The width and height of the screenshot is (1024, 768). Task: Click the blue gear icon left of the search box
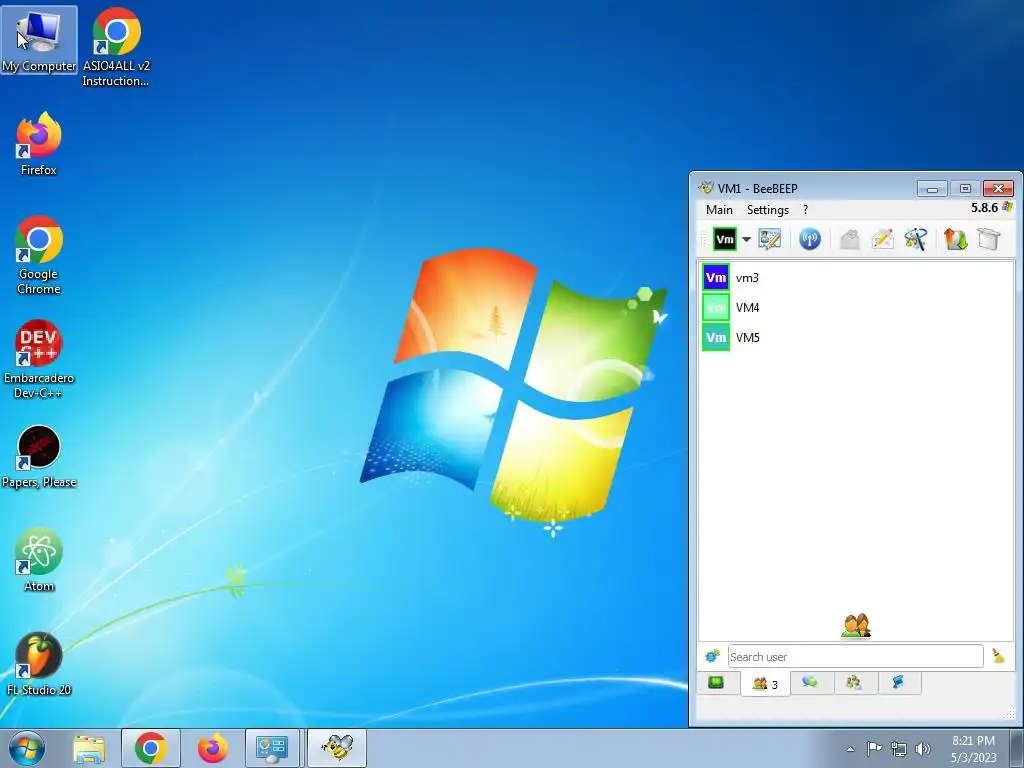coord(712,656)
